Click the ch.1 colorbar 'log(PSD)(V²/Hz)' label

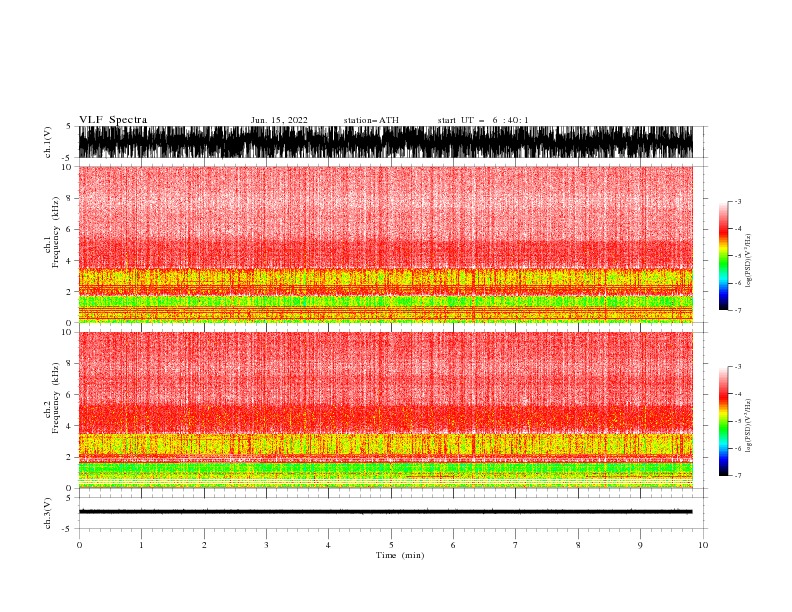(748, 261)
